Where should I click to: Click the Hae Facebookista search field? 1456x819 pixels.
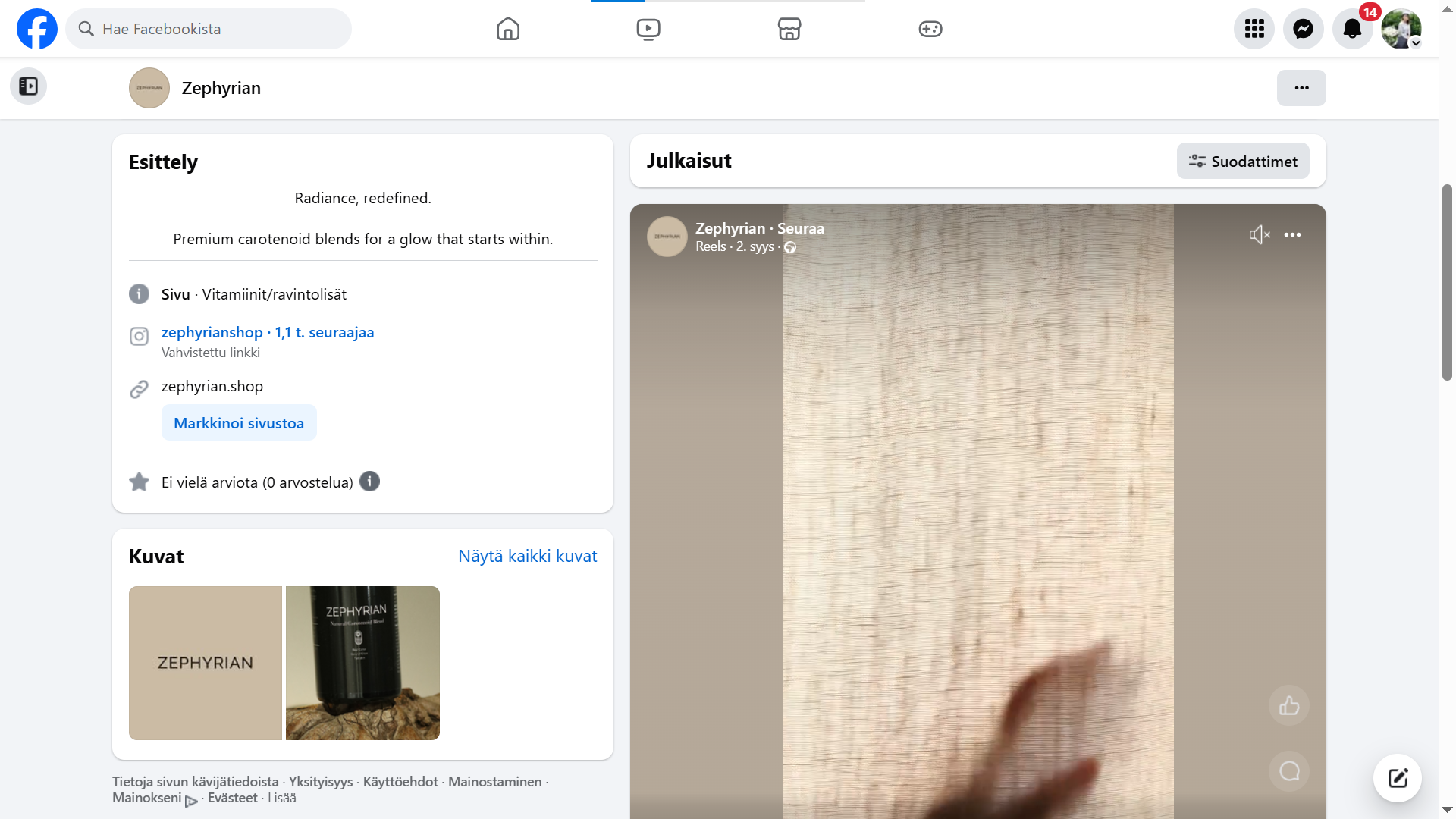pyautogui.click(x=209, y=29)
